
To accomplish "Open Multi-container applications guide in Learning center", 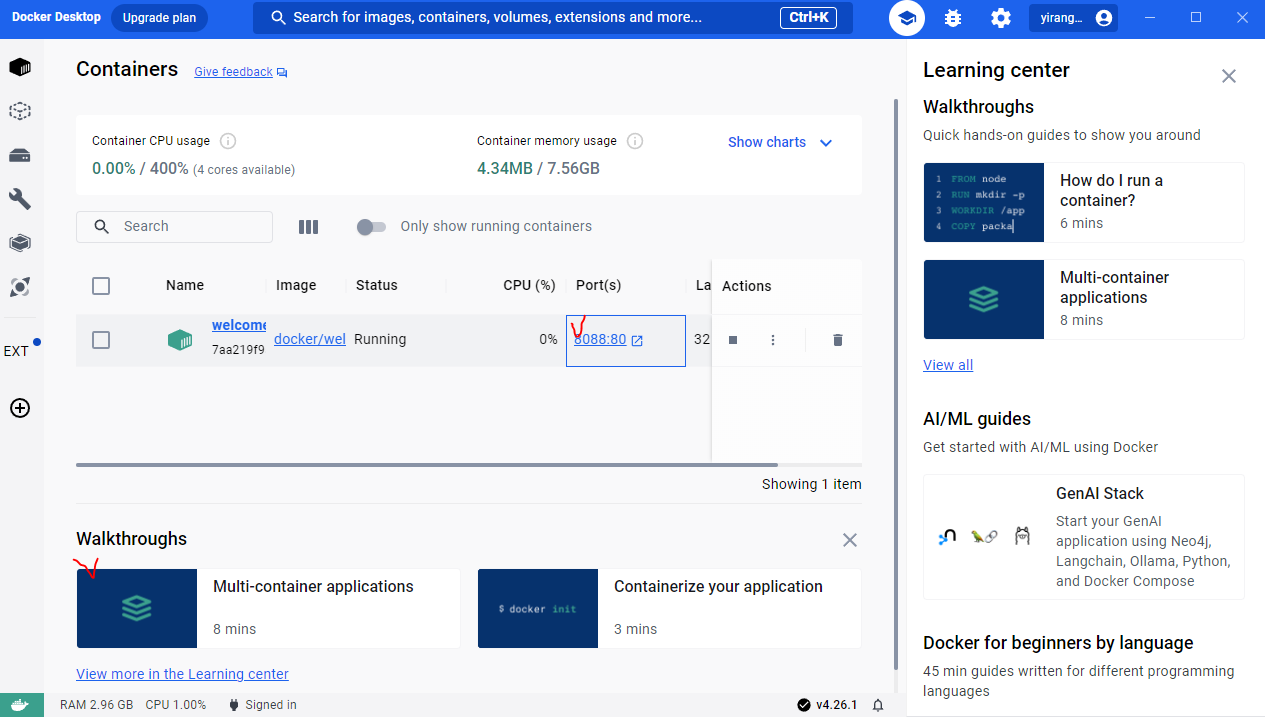I will tap(1084, 299).
